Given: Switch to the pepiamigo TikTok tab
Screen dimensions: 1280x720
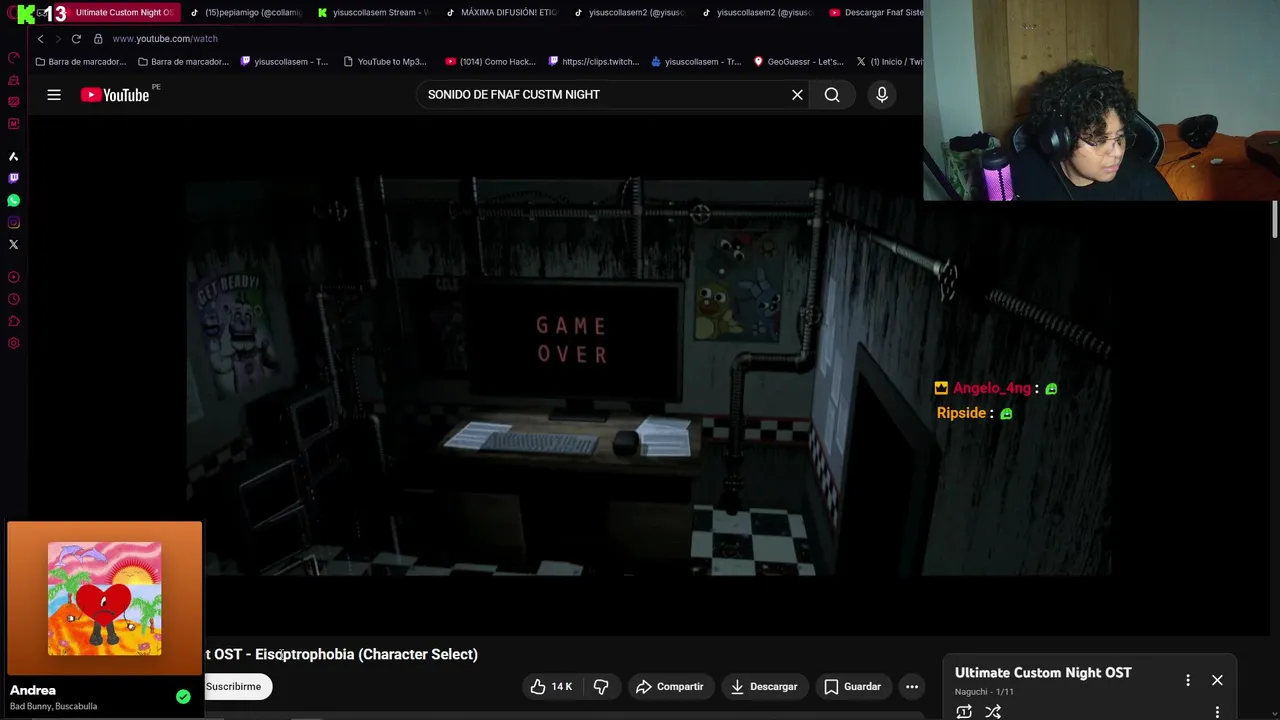Looking at the screenshot, I should (246, 12).
